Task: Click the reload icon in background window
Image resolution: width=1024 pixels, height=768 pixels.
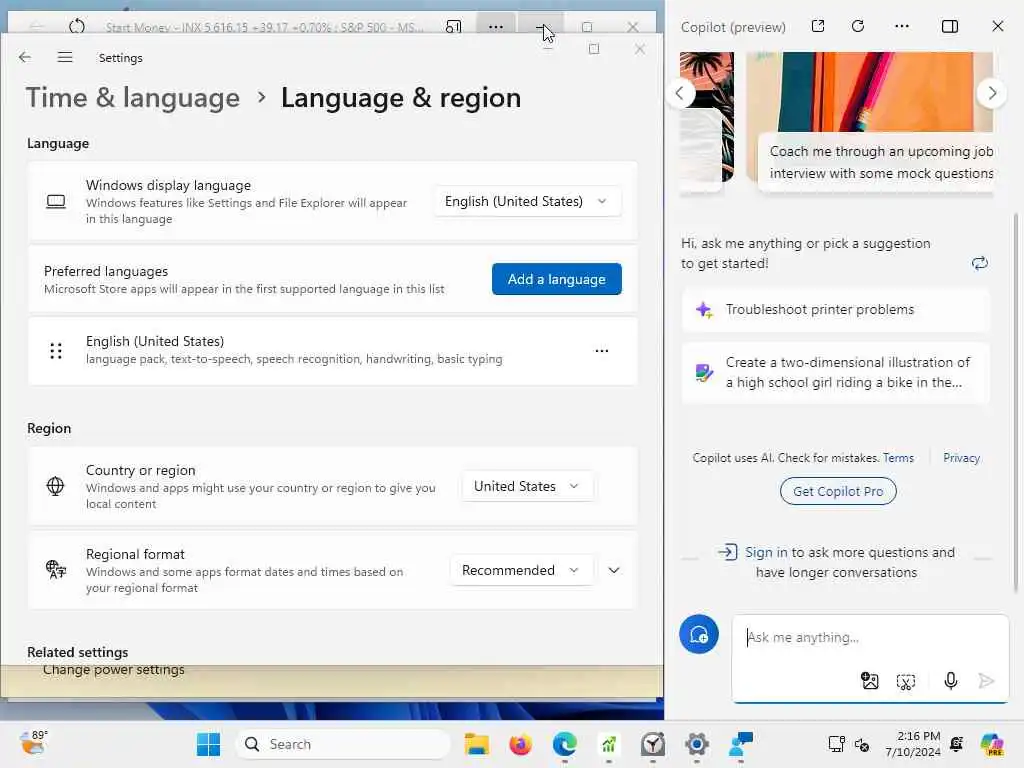Action: (77, 27)
